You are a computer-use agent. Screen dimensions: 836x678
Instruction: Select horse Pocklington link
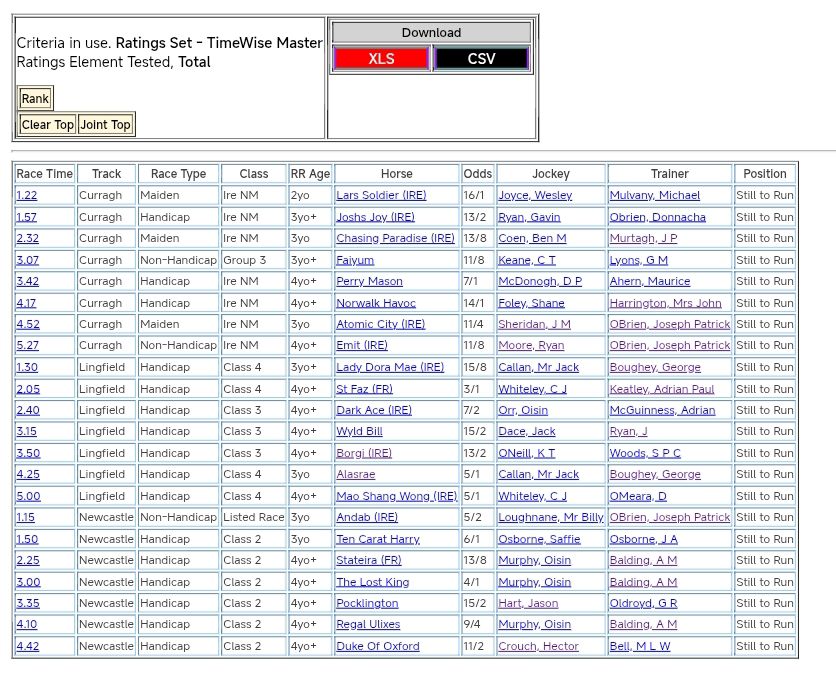pos(367,604)
